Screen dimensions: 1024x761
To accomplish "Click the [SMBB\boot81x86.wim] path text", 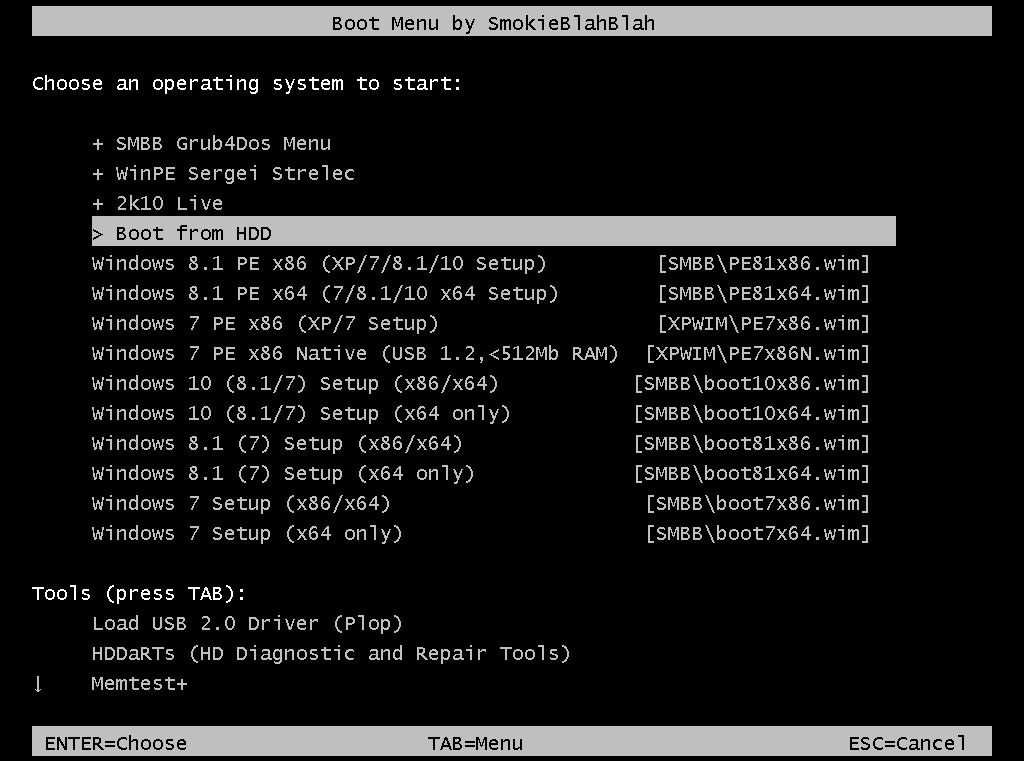I will point(752,444).
